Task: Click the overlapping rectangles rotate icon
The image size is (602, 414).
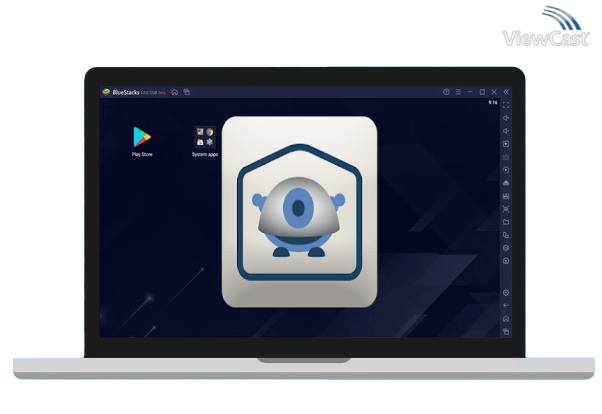Action: click(x=506, y=235)
